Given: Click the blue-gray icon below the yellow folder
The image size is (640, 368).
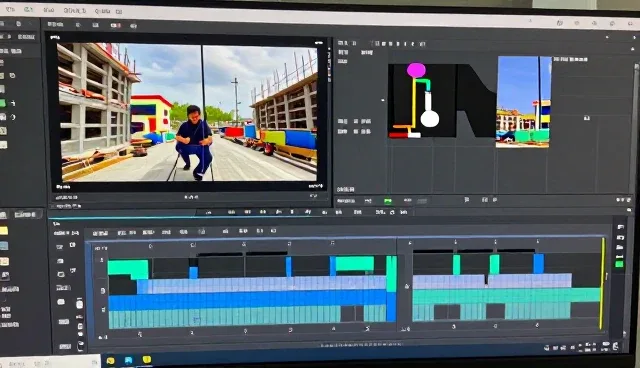Looking at the screenshot, I should point(4,246).
